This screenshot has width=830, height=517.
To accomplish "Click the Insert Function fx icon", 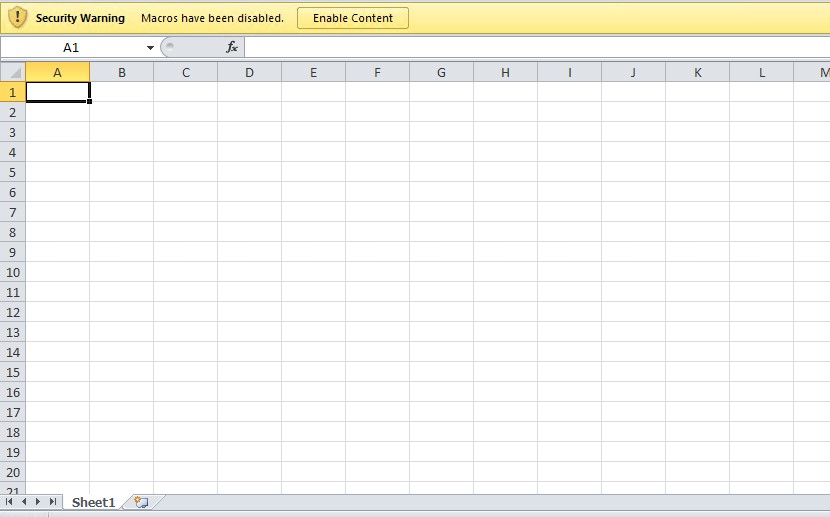I will point(232,47).
